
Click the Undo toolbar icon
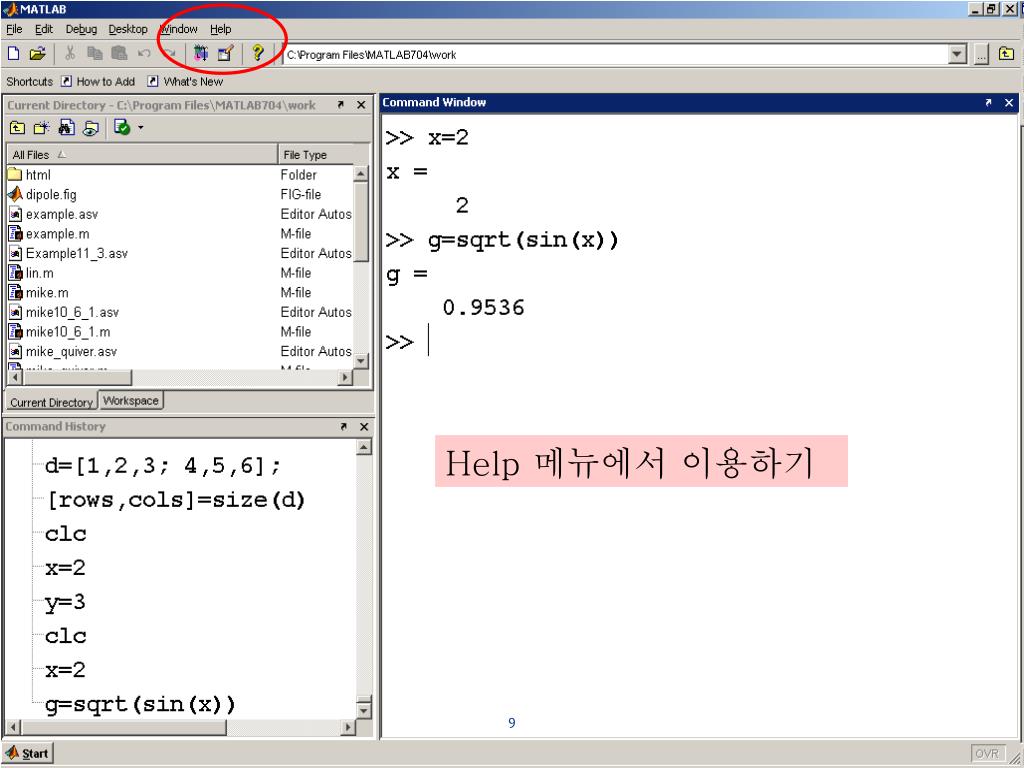pyautogui.click(x=144, y=54)
